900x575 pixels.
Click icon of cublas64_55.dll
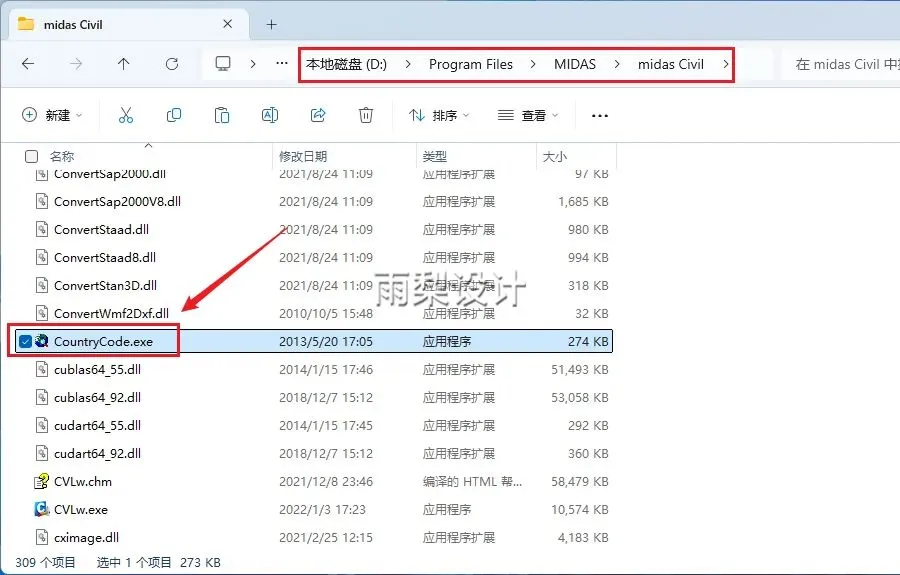tap(41, 369)
